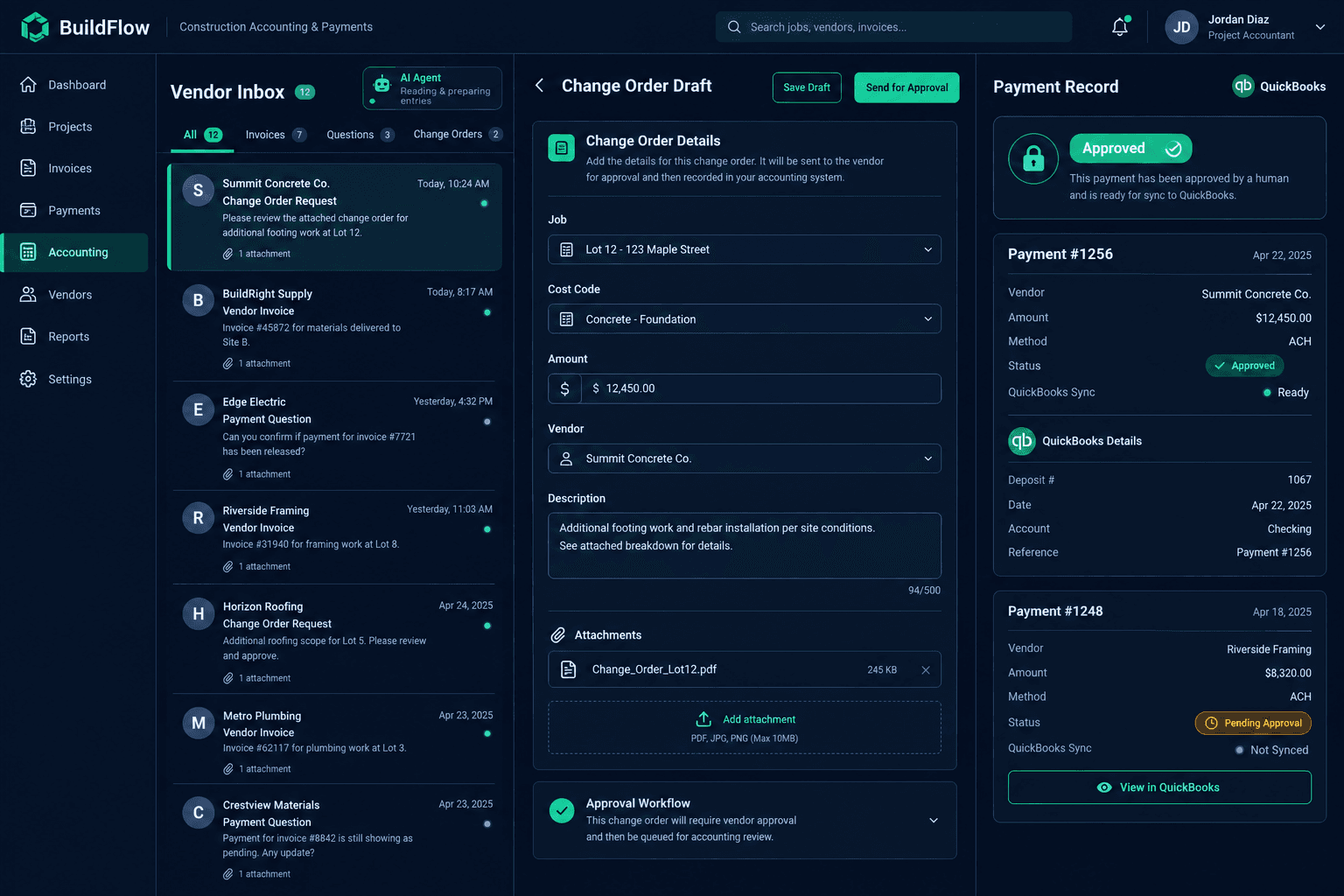This screenshot has width=1344, height=896.
Task: Click the dollar sign currency icon
Action: pos(564,388)
